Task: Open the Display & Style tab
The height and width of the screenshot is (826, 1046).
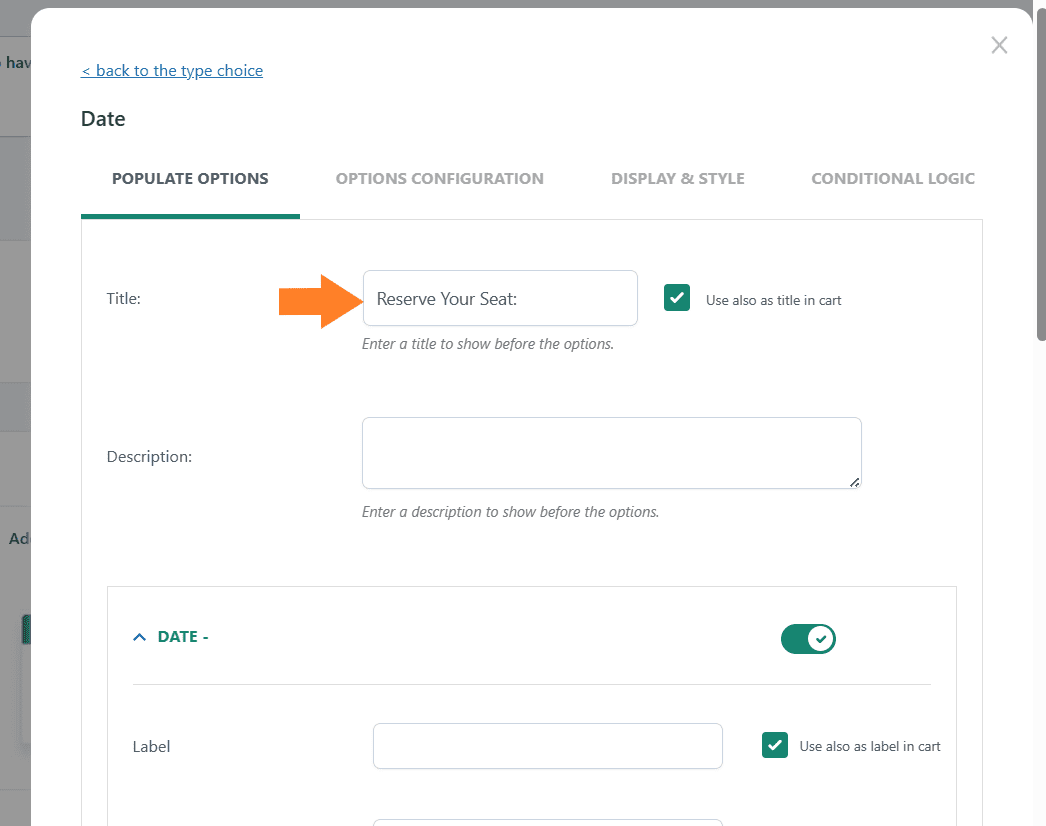Action: pos(678,179)
